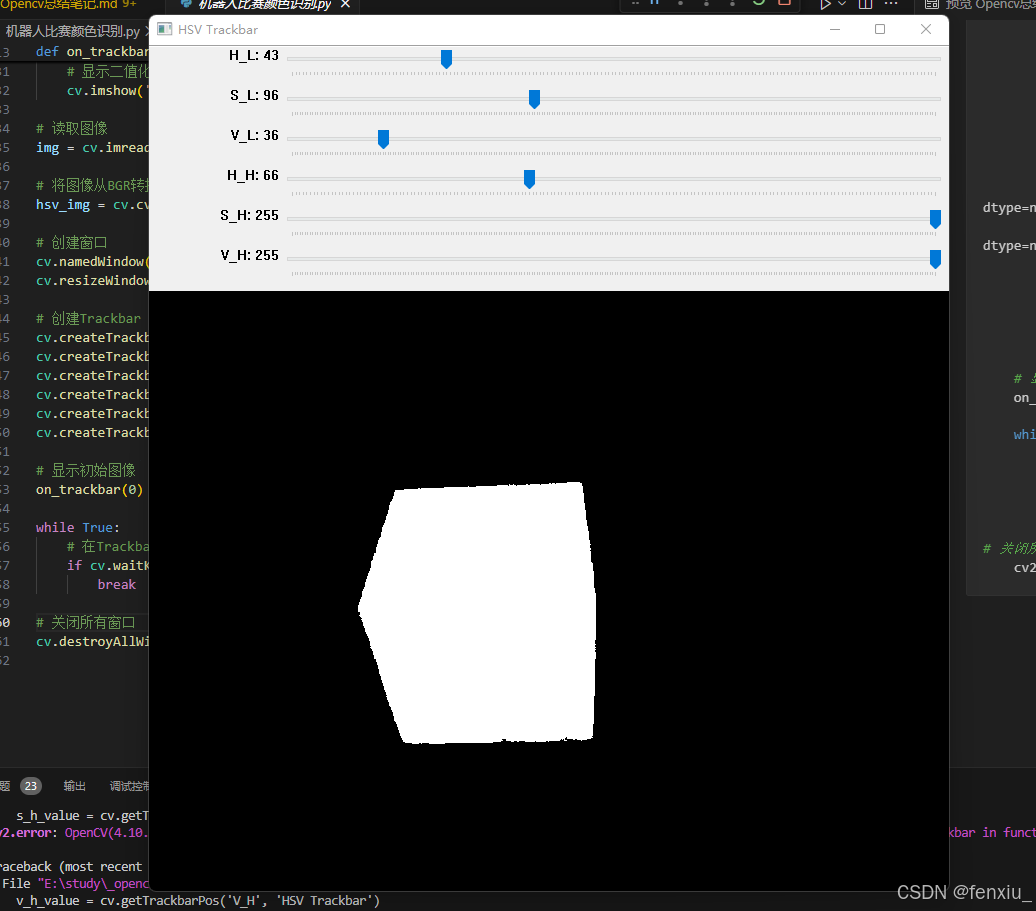Click the debug pause icon
This screenshot has height=911, width=1036.
coord(655,3)
